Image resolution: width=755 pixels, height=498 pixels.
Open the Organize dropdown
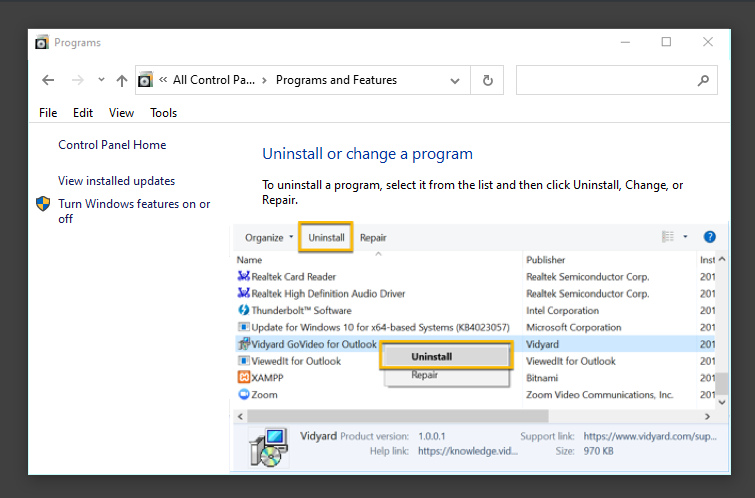pyautogui.click(x=269, y=237)
